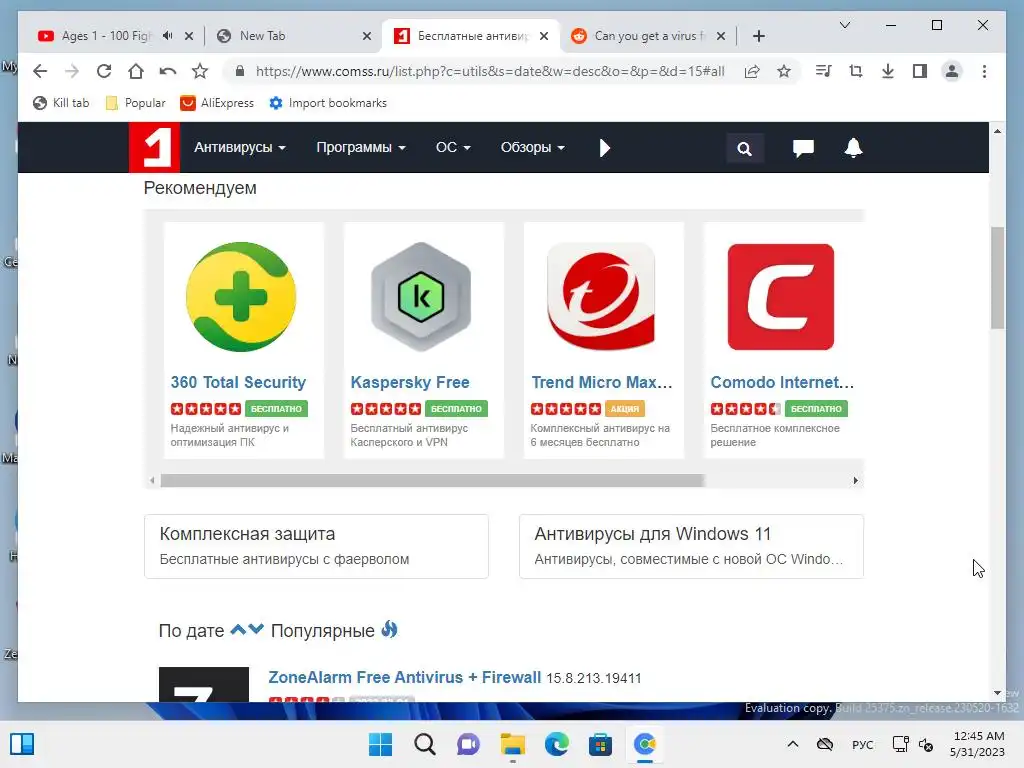Open the media control playlist icon

824,71
